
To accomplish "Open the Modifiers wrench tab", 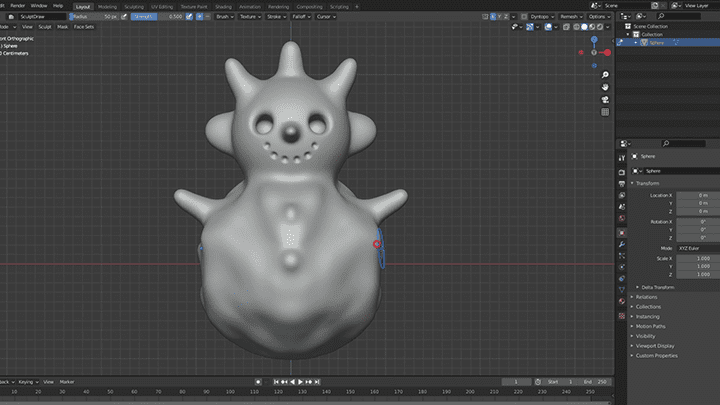I will click(x=622, y=244).
